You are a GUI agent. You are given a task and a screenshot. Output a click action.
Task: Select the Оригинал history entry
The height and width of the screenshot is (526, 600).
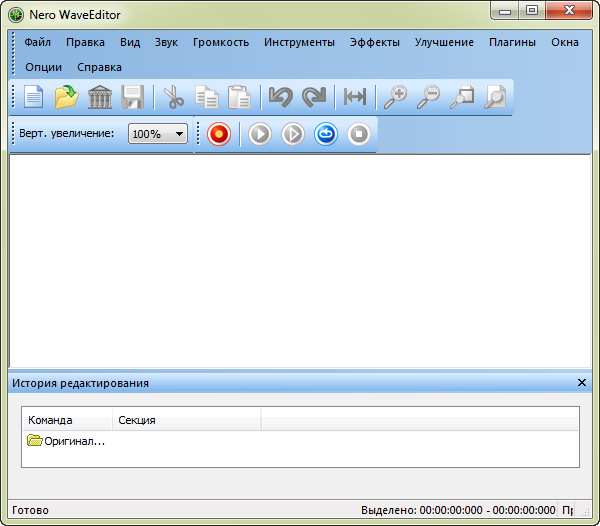[x=67, y=441]
